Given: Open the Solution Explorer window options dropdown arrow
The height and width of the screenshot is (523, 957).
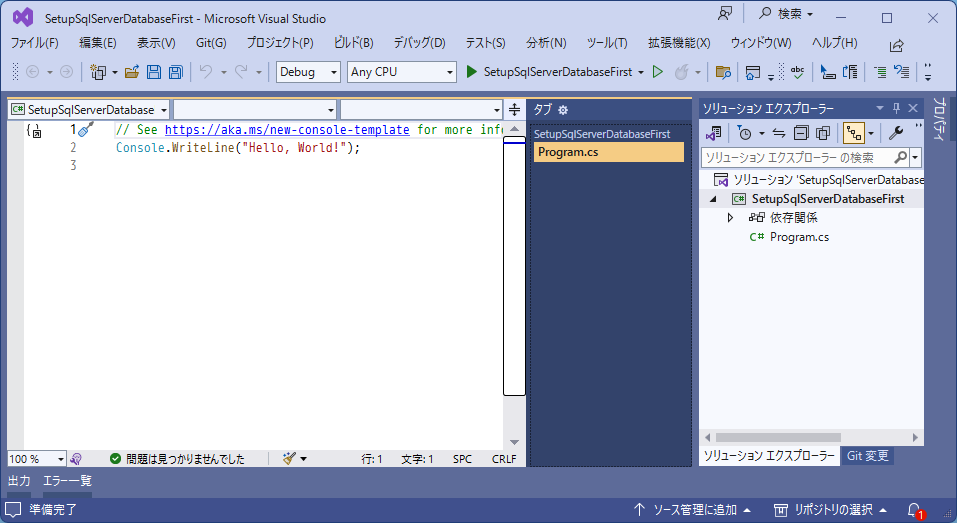Looking at the screenshot, I should [879, 108].
